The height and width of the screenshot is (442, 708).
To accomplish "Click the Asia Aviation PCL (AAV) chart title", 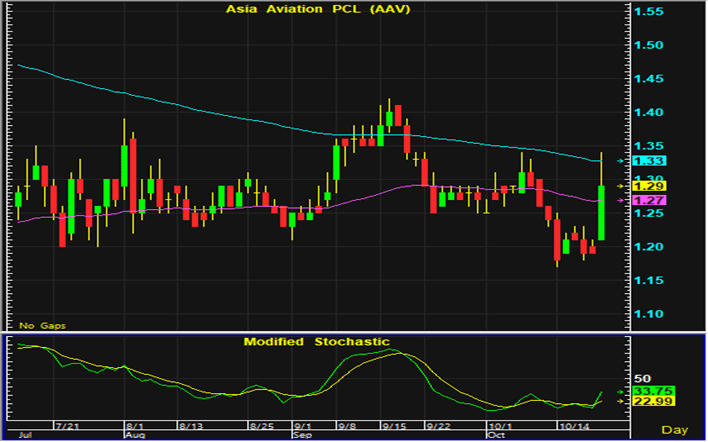I will [x=318, y=9].
